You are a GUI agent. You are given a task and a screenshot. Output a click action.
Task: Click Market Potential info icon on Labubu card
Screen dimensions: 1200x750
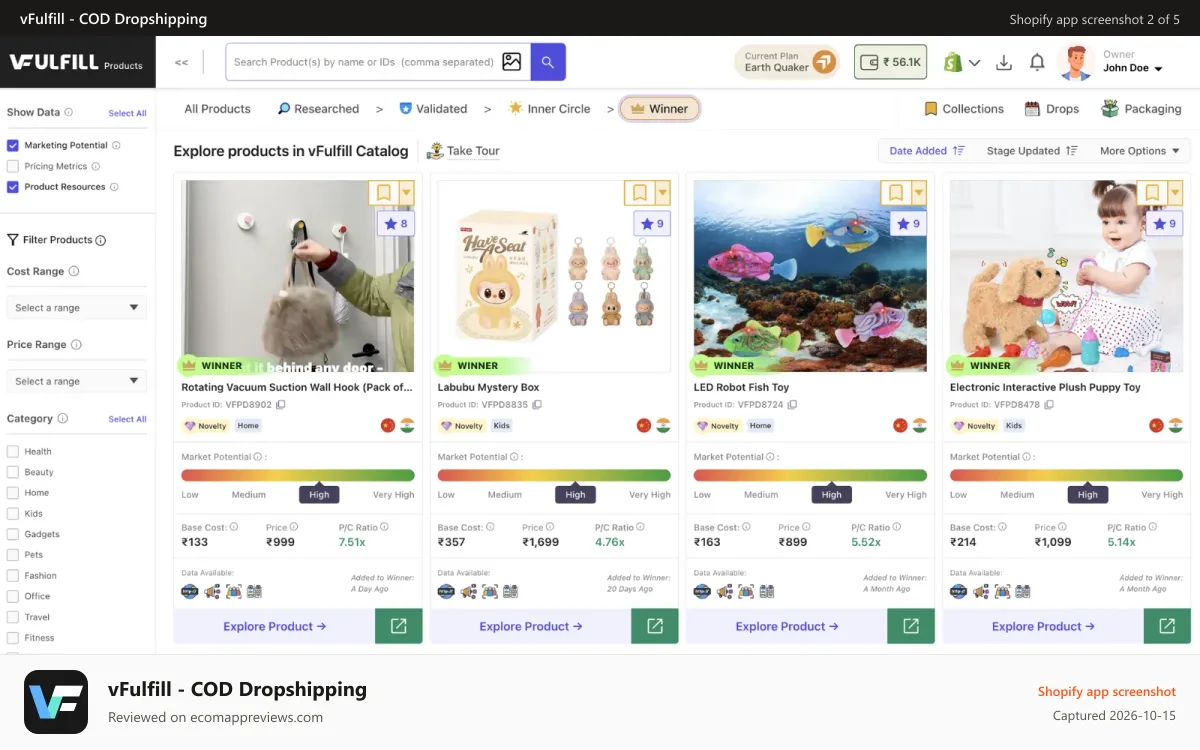tap(514, 457)
